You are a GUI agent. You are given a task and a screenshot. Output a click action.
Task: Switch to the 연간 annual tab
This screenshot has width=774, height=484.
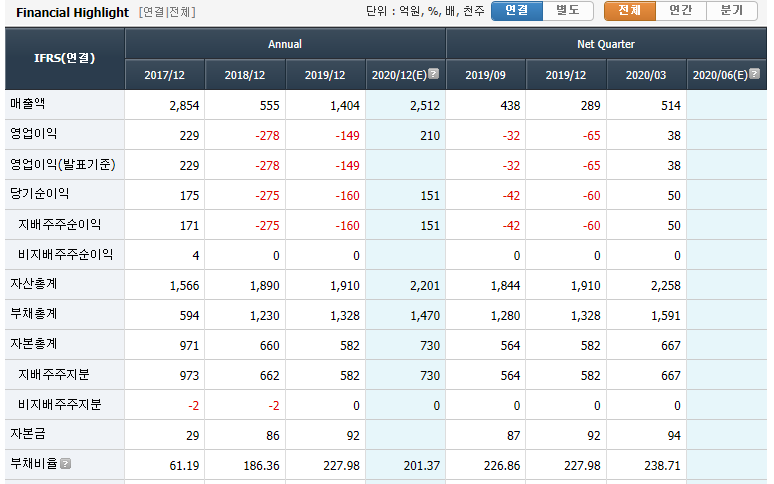point(681,10)
